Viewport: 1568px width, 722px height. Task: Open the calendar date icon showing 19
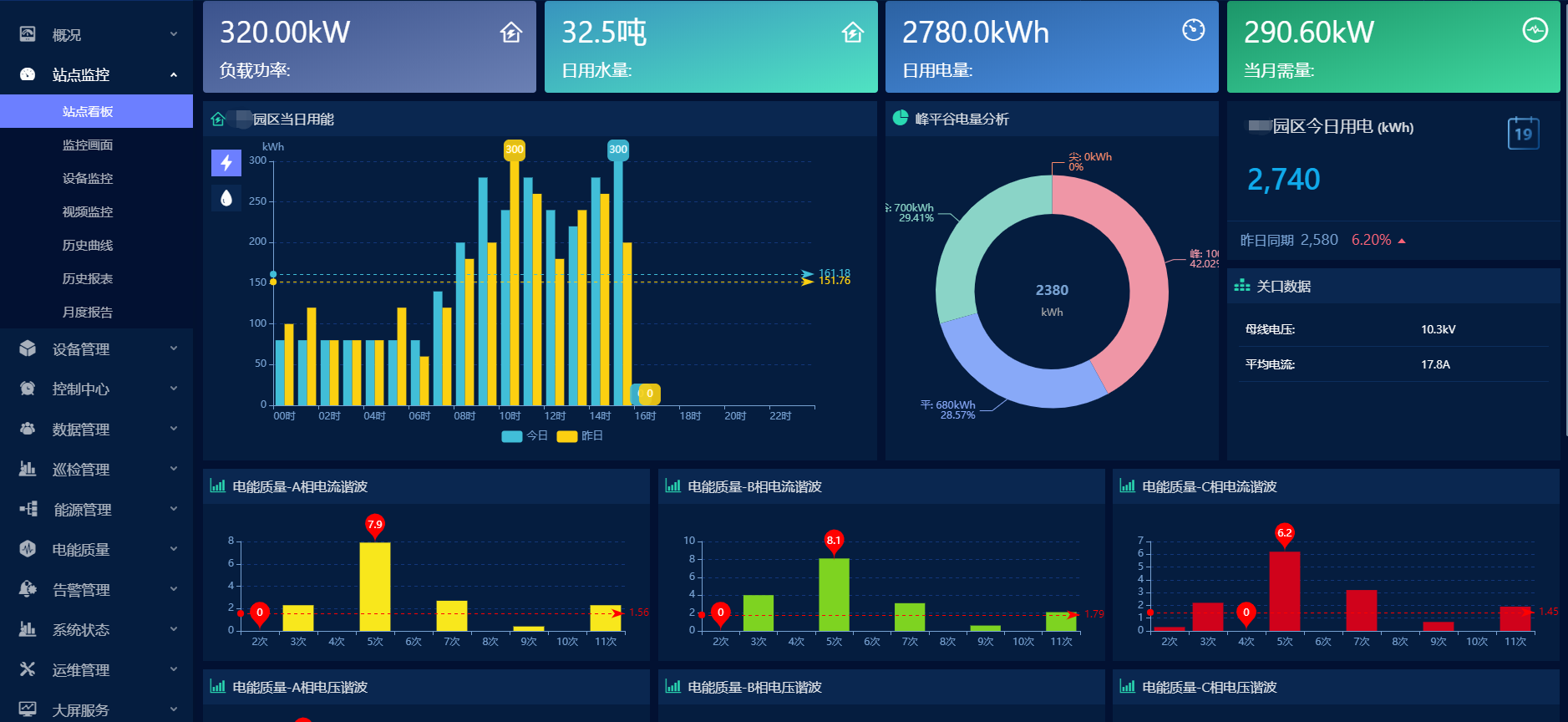coord(1524,133)
